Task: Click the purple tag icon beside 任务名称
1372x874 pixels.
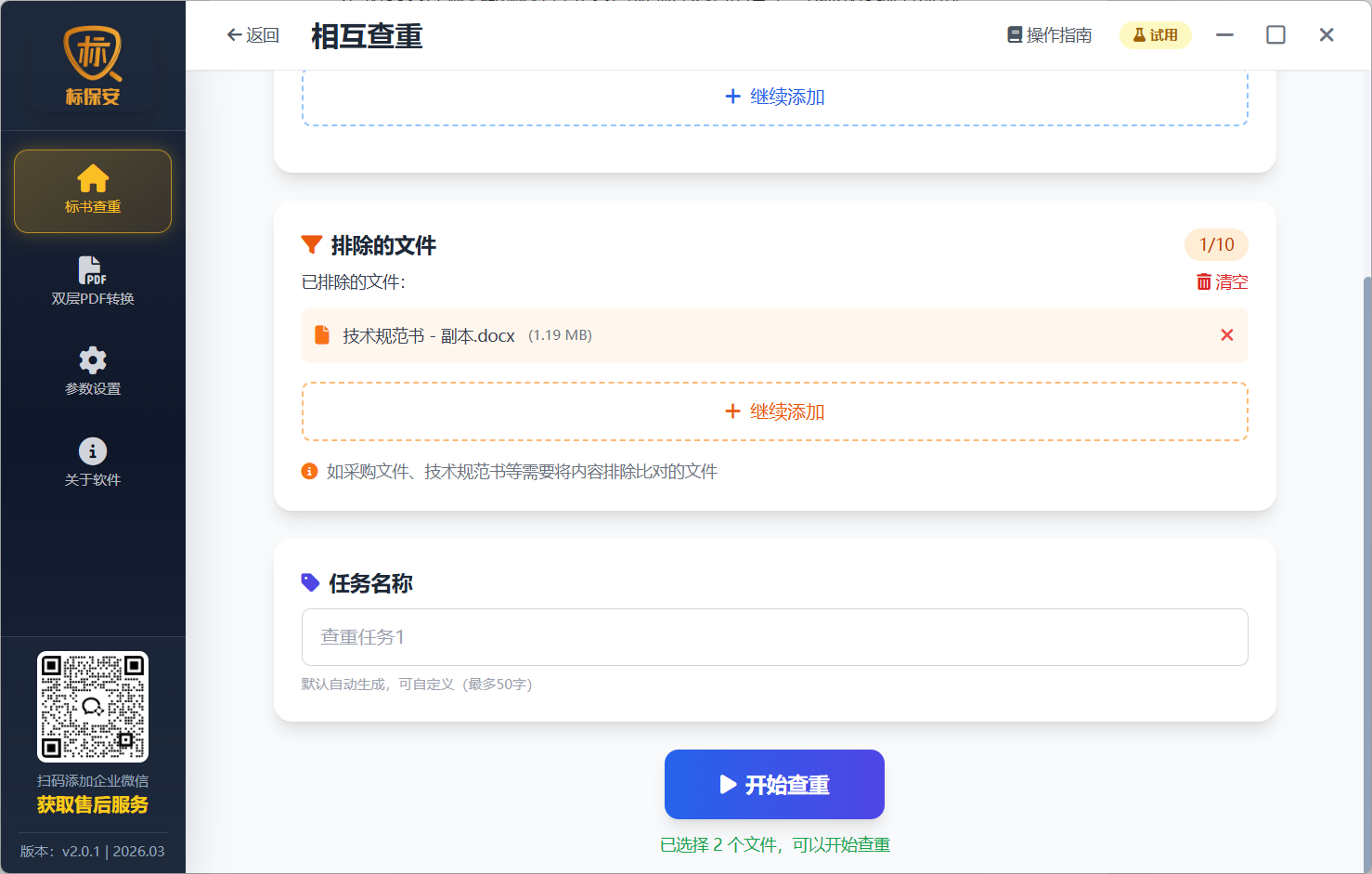Action: 311,583
